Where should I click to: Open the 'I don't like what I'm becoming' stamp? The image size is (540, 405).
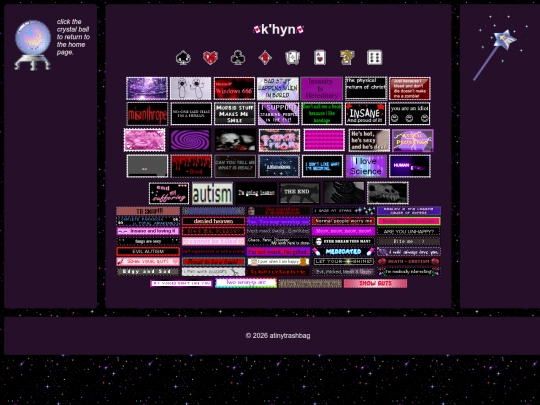[x=322, y=166]
